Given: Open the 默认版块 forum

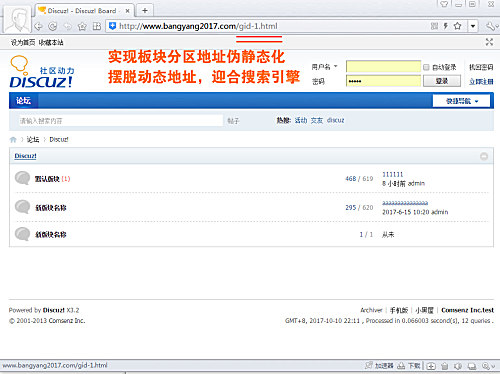Looking at the screenshot, I should coord(47,179).
